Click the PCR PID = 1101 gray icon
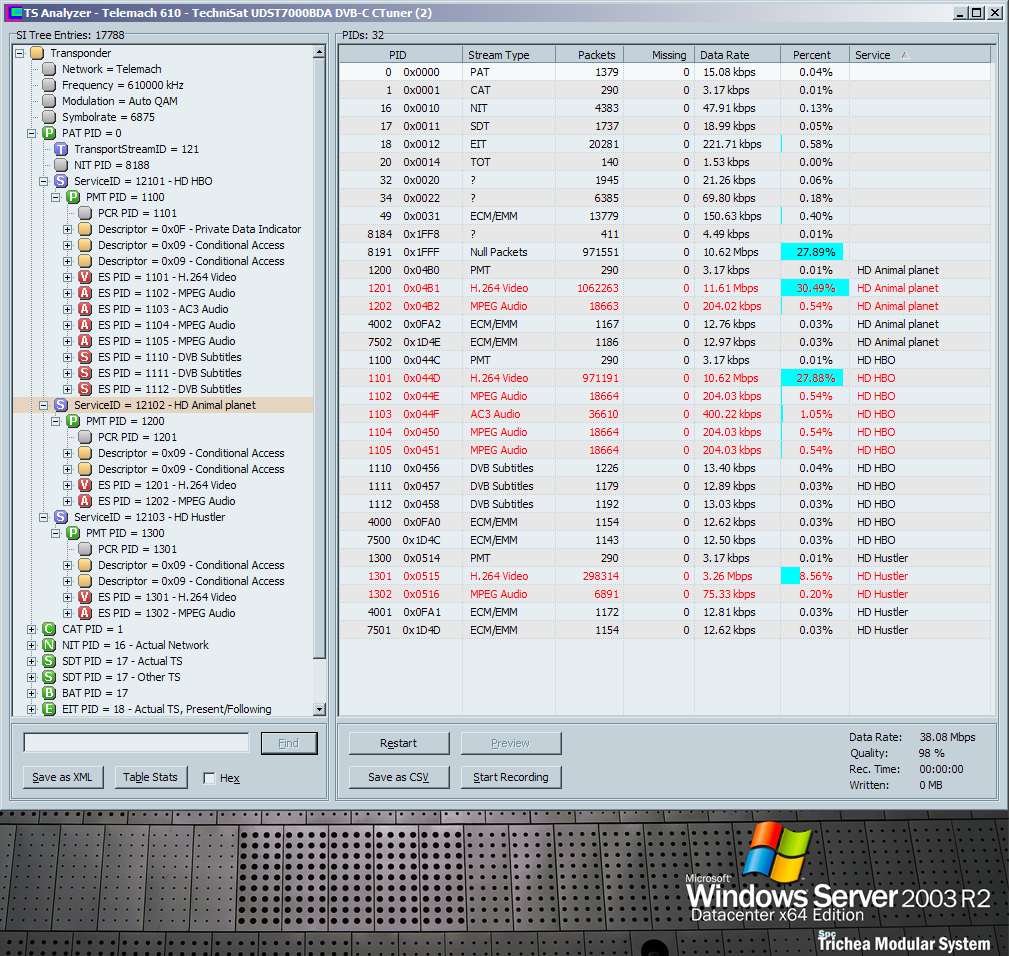The image size is (1009, 956). point(85,213)
